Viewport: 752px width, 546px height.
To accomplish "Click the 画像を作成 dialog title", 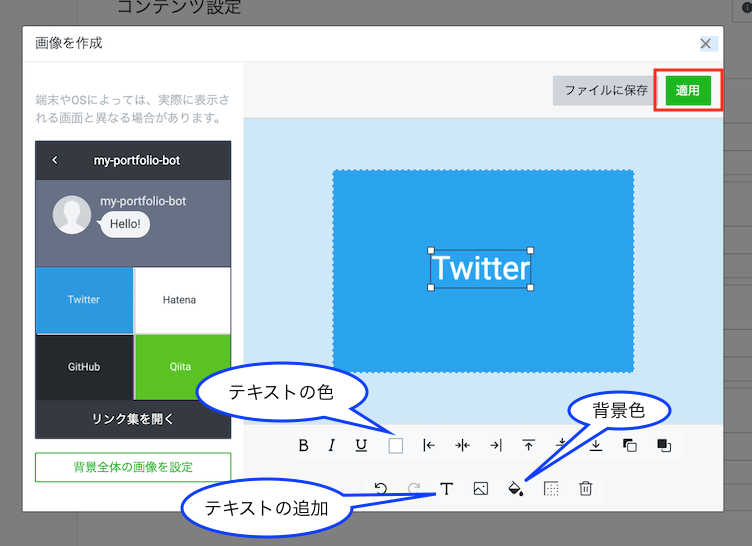I will (69, 43).
